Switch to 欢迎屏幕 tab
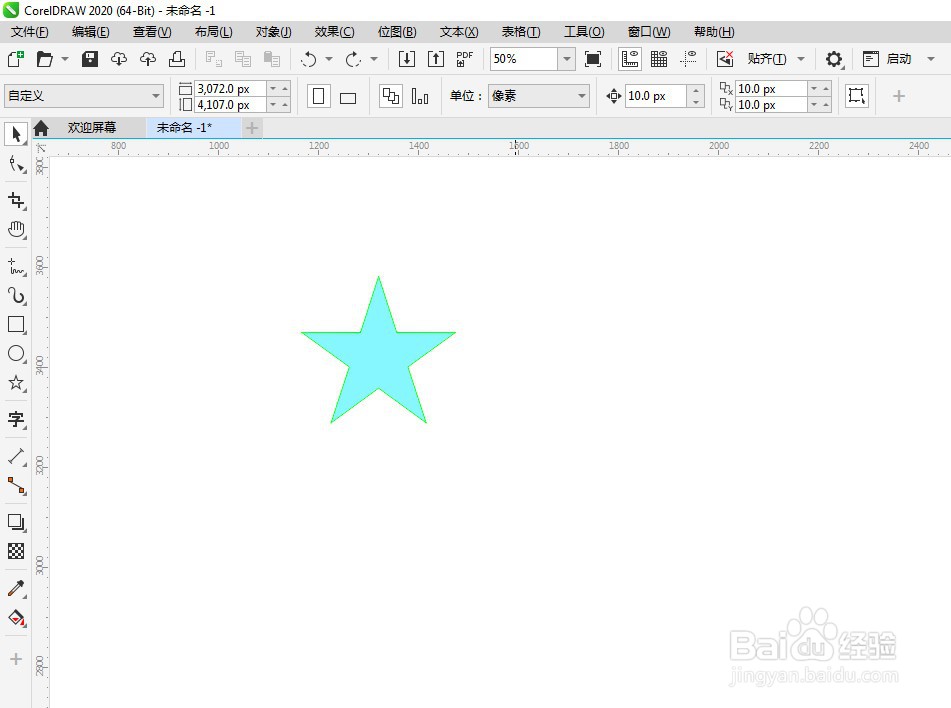Viewport: 951px width, 708px height. click(x=92, y=127)
